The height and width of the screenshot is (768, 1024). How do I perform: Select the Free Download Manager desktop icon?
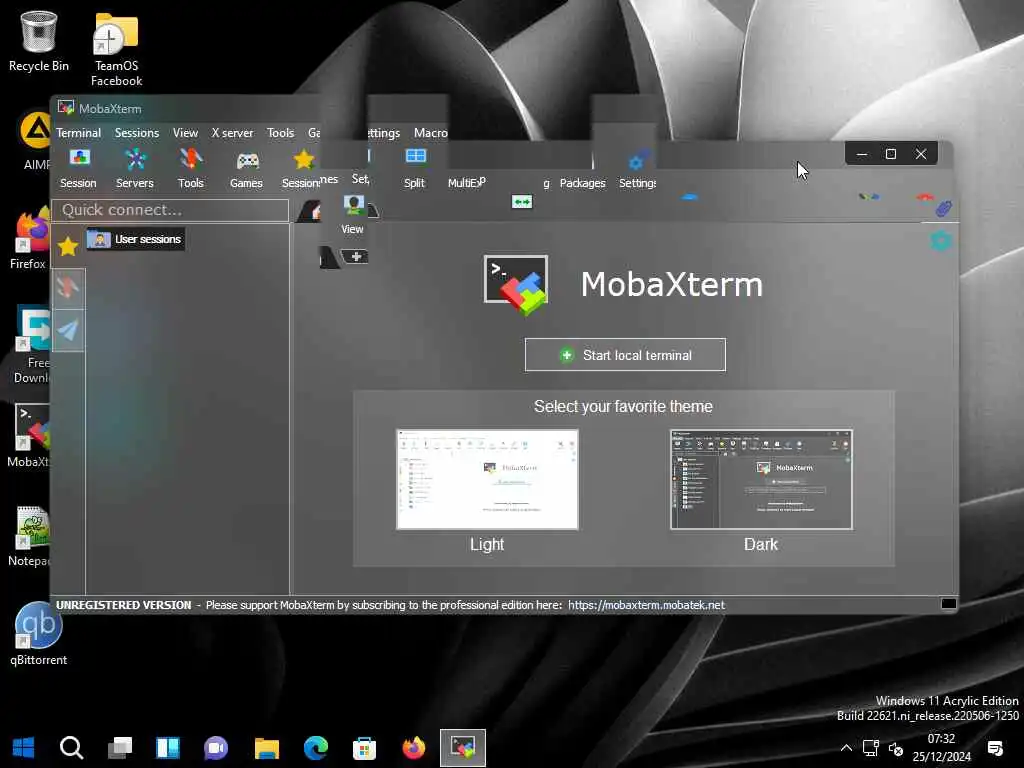[31, 344]
